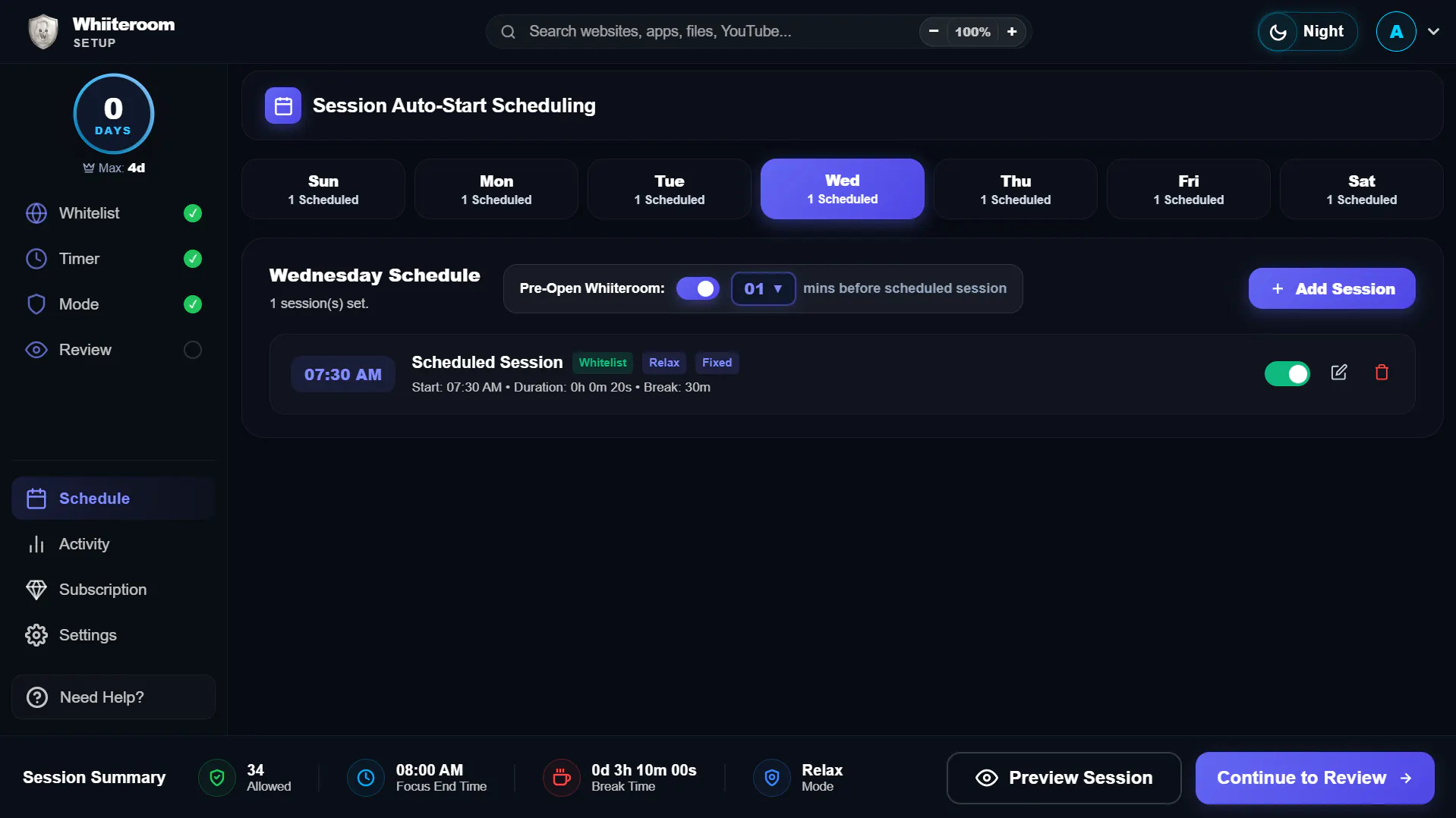Viewport: 1456px width, 818px height.
Task: Click Continue to Review button
Action: [x=1315, y=778]
